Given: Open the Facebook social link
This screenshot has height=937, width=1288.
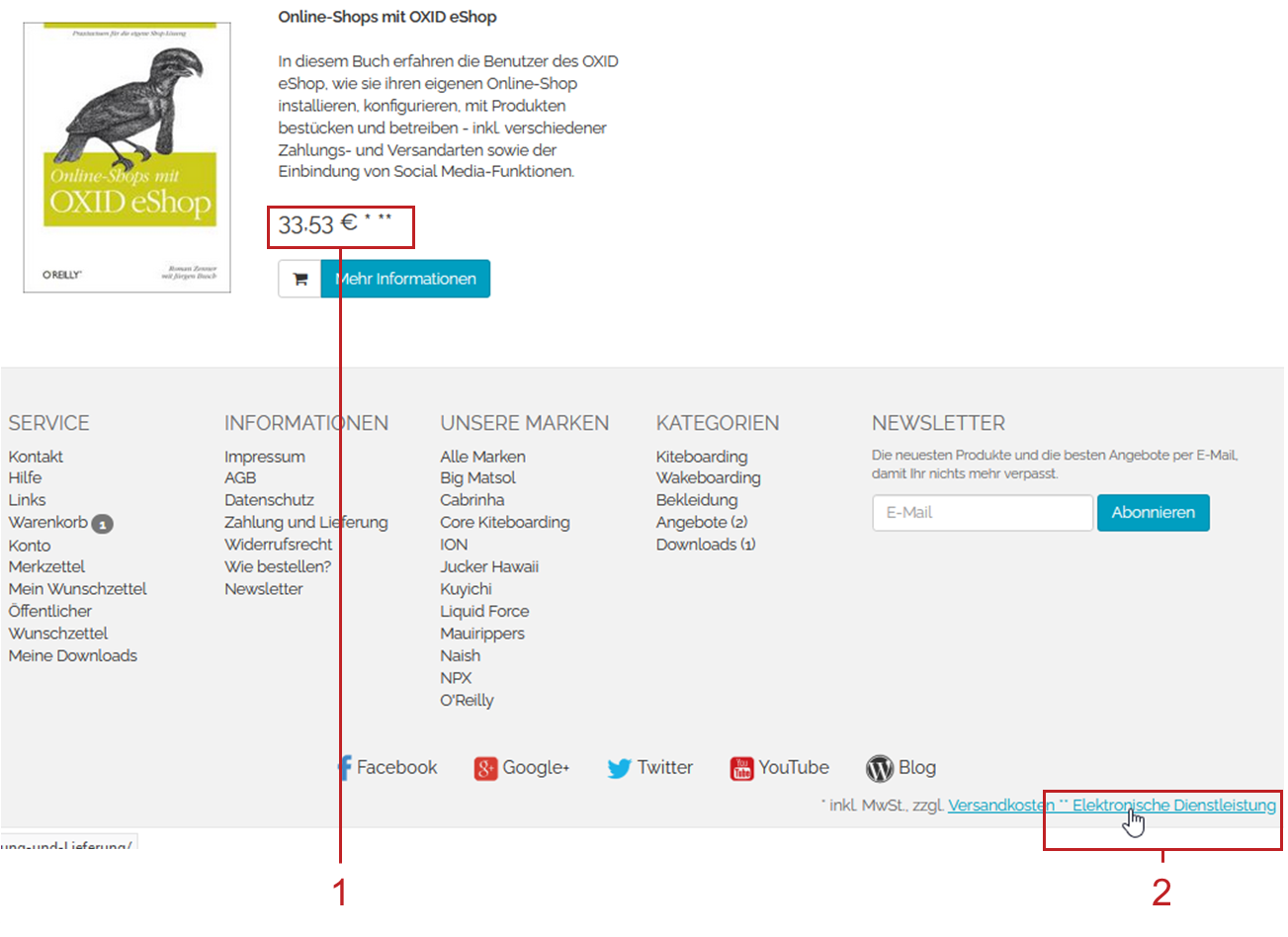Looking at the screenshot, I should [387, 768].
